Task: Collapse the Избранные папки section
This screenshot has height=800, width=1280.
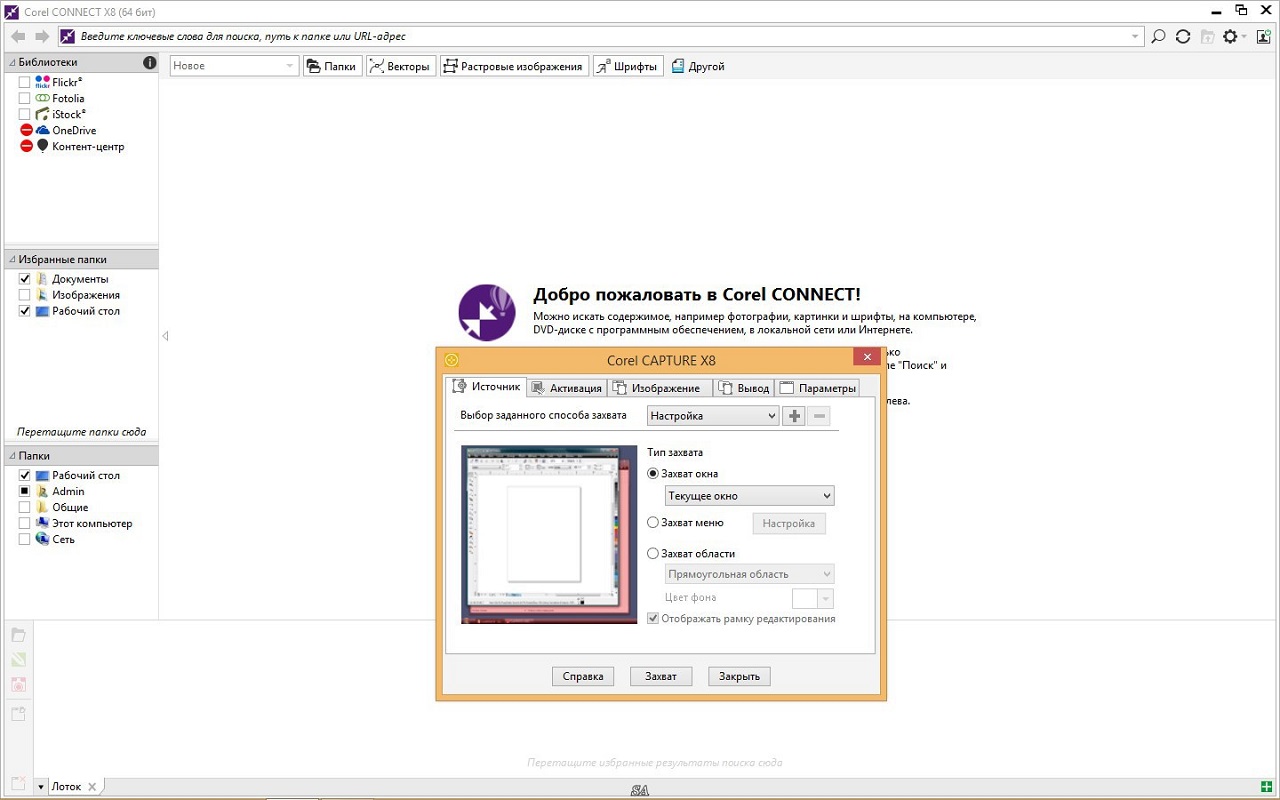Action: point(12,259)
